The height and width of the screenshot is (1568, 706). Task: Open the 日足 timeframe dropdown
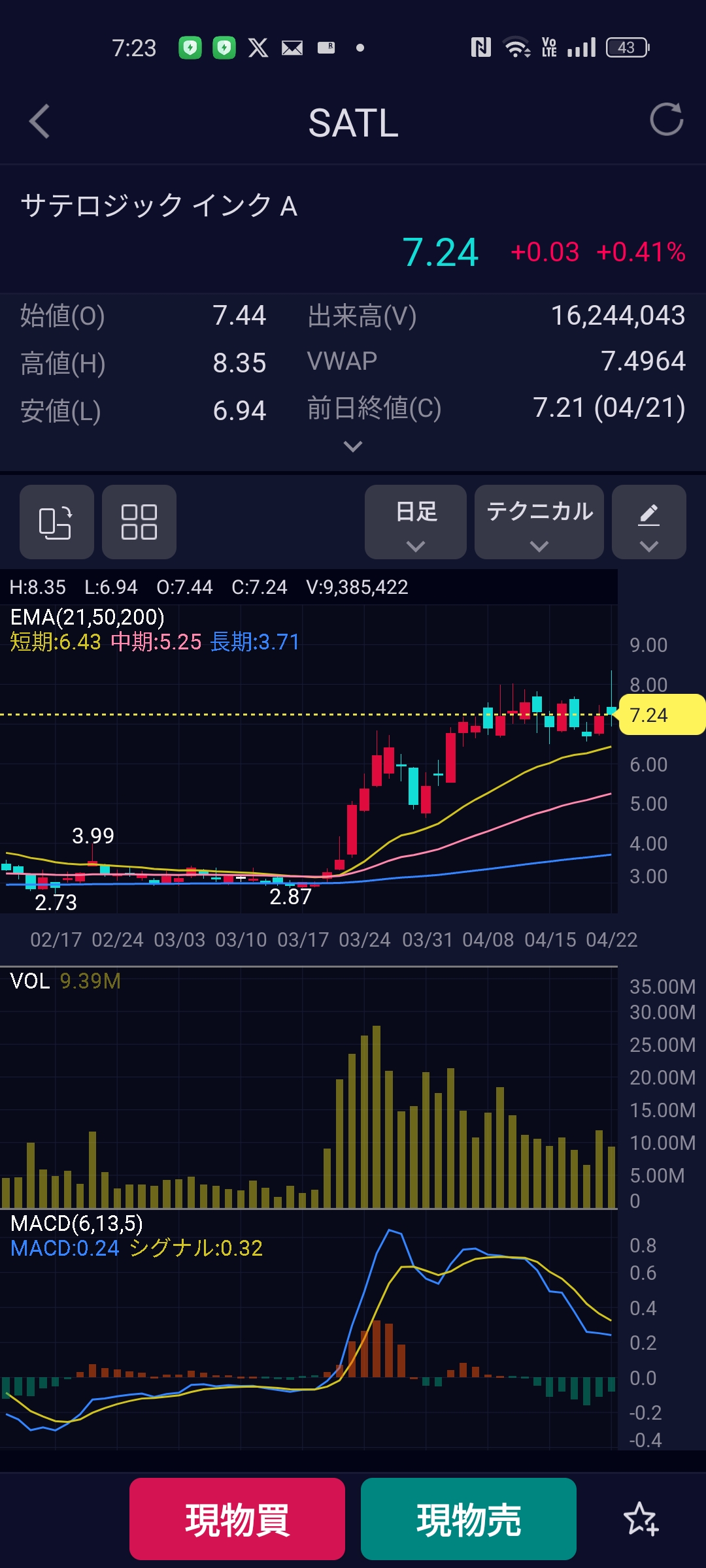(x=416, y=522)
